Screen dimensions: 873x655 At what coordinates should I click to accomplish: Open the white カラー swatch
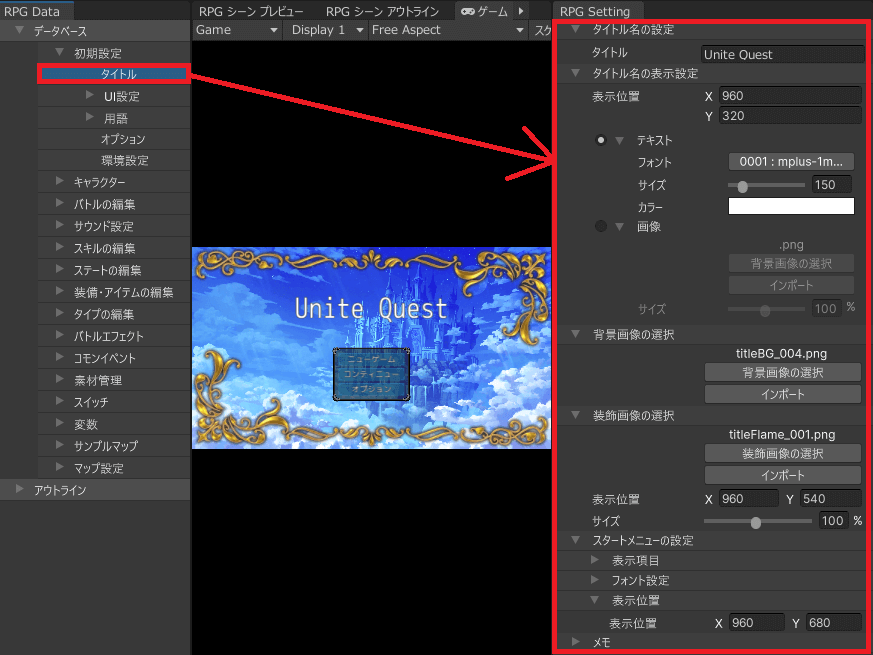tap(791, 207)
